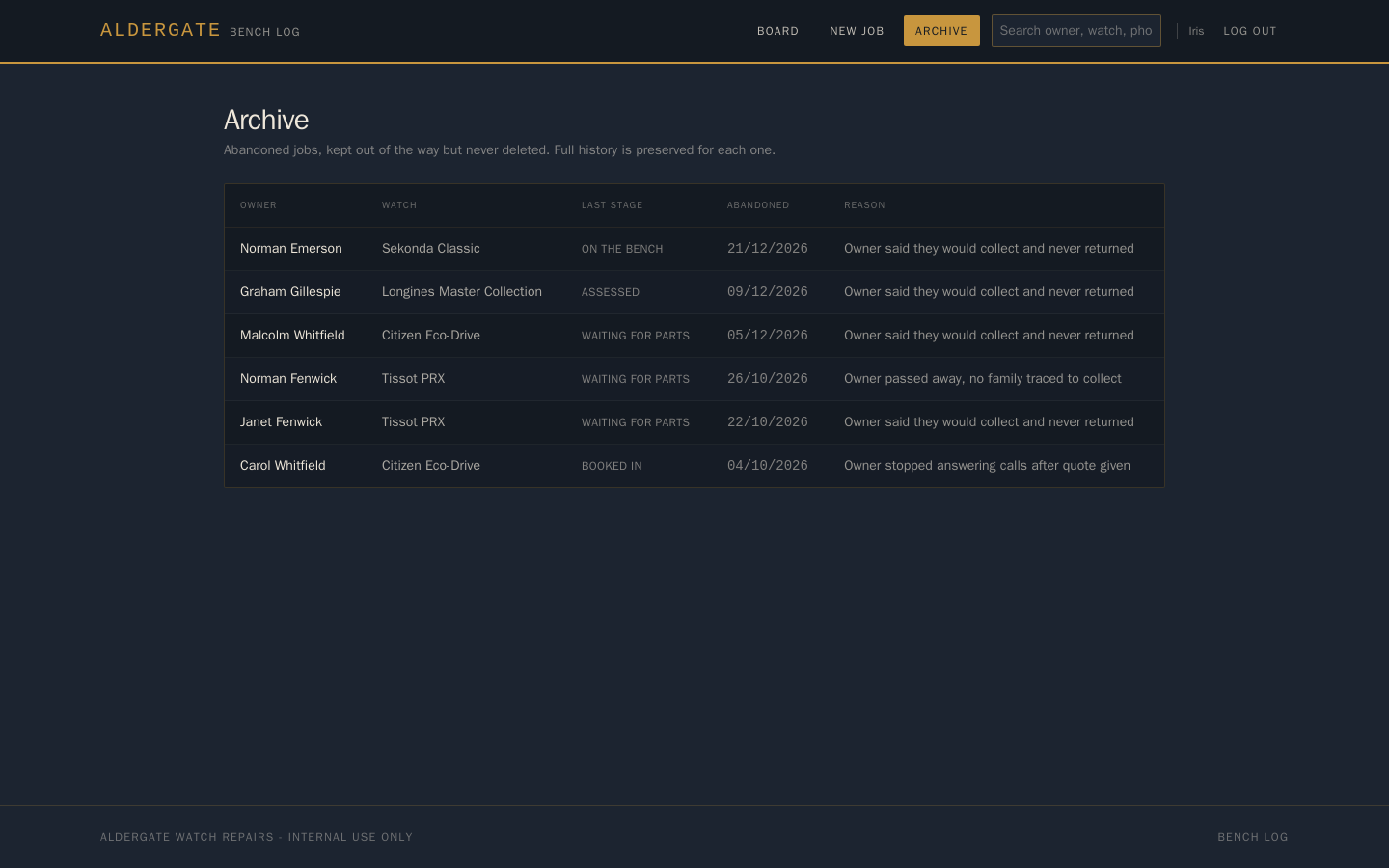Click the Sekonda Classic watch cell

[431, 249]
